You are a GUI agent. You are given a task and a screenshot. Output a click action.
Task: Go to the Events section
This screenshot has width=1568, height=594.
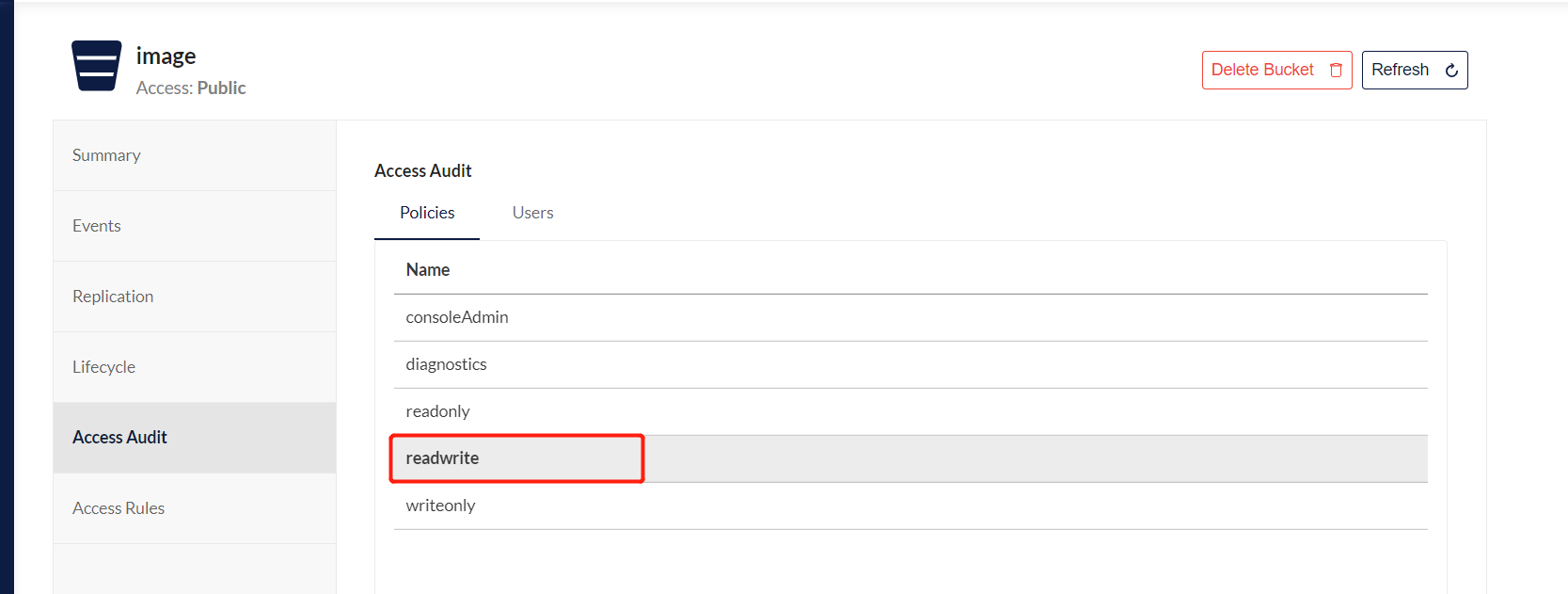[x=97, y=226]
